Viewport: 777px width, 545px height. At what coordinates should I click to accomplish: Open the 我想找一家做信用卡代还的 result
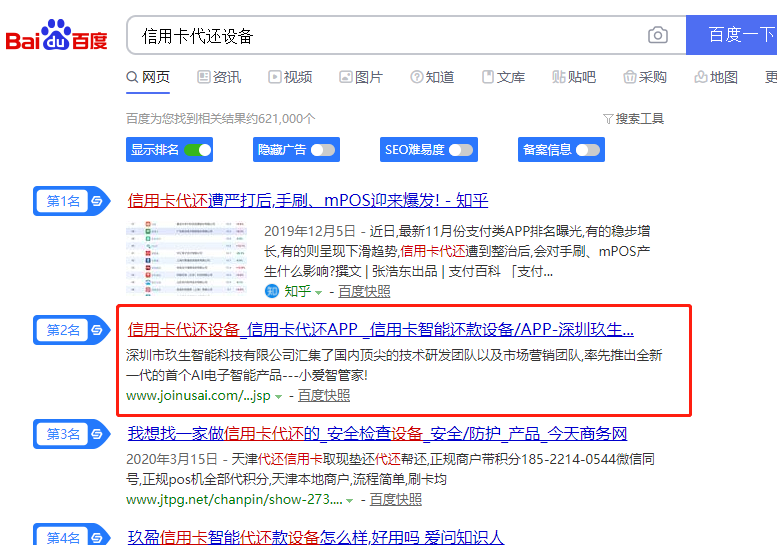(x=378, y=434)
